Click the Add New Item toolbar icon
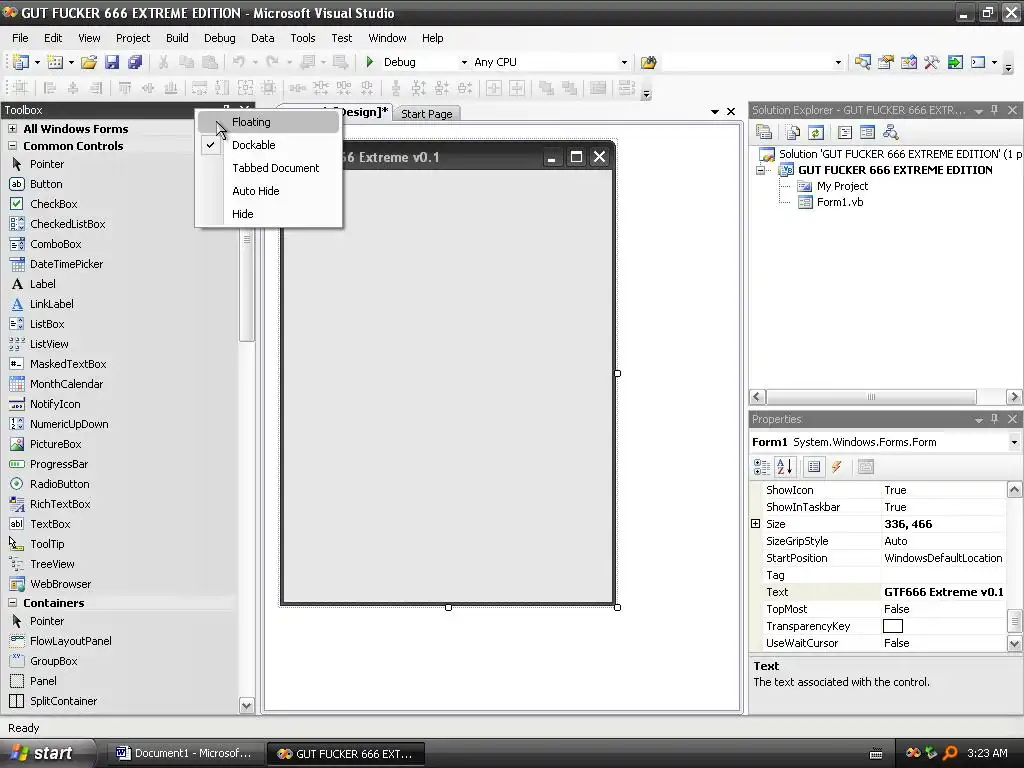1024x768 pixels. (x=56, y=62)
